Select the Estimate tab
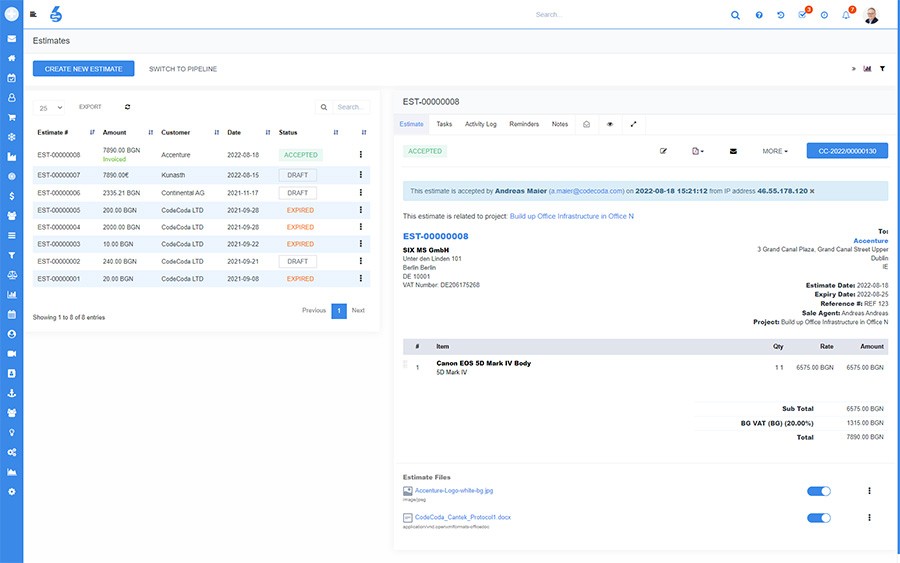Screen dimensions: 900x563 [x=412, y=124]
